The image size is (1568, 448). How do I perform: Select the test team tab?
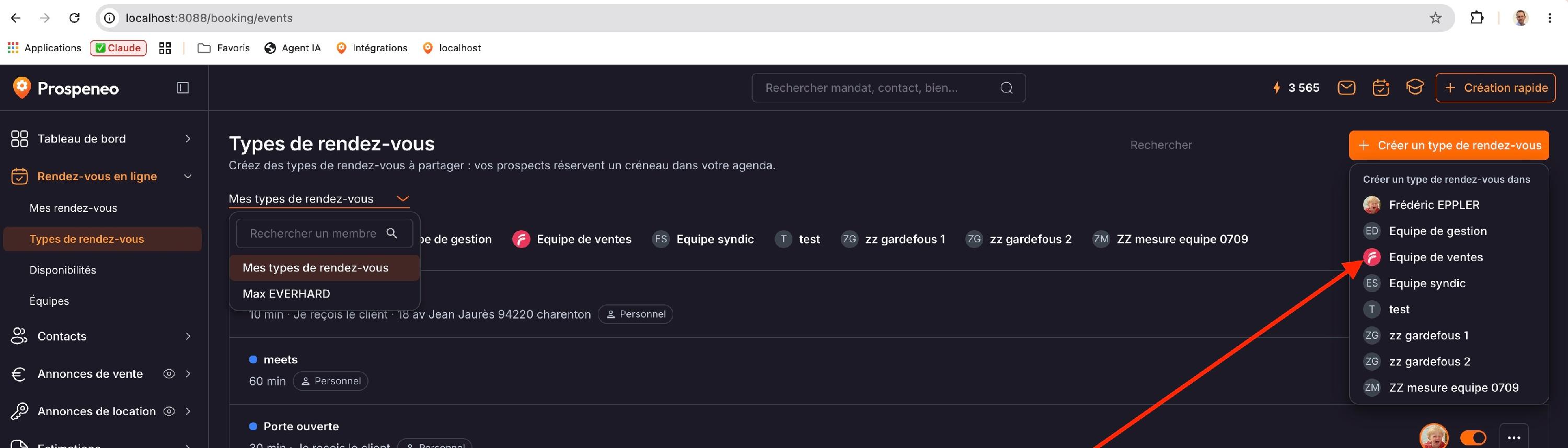pyautogui.click(x=798, y=240)
